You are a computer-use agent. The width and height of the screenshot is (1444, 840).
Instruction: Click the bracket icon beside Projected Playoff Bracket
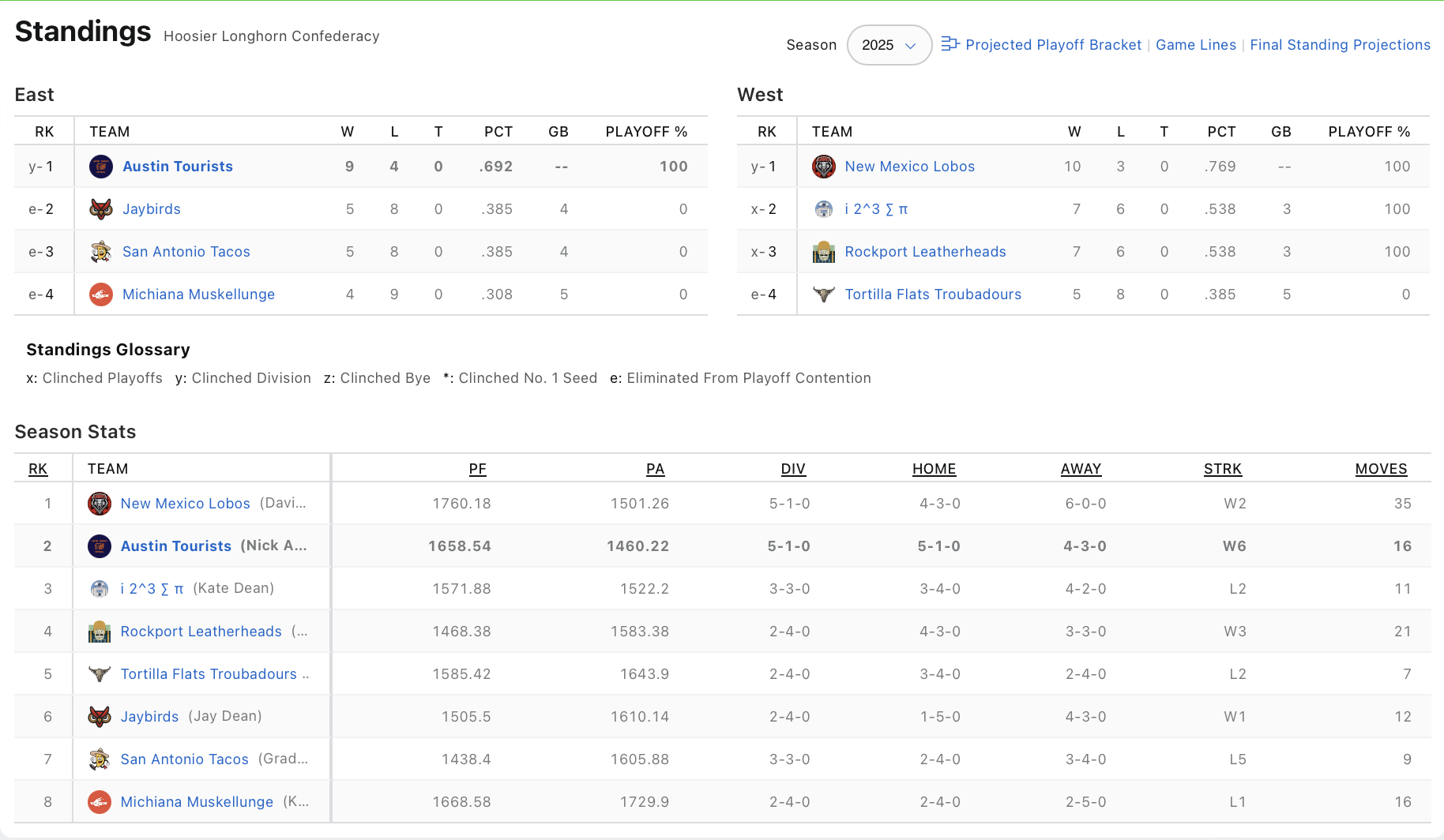(x=950, y=44)
